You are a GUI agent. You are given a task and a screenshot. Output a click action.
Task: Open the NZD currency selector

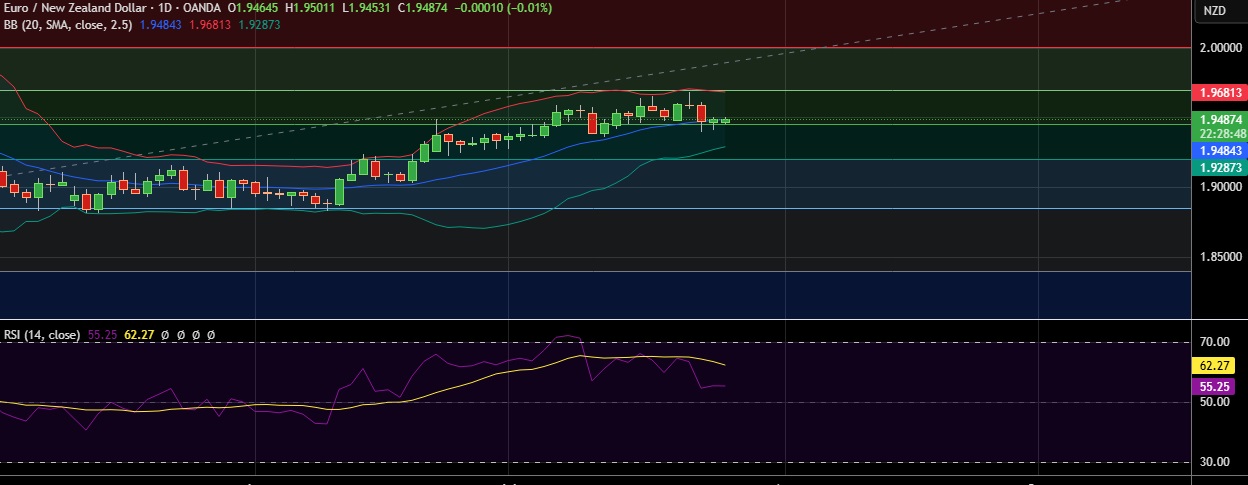pos(1214,11)
